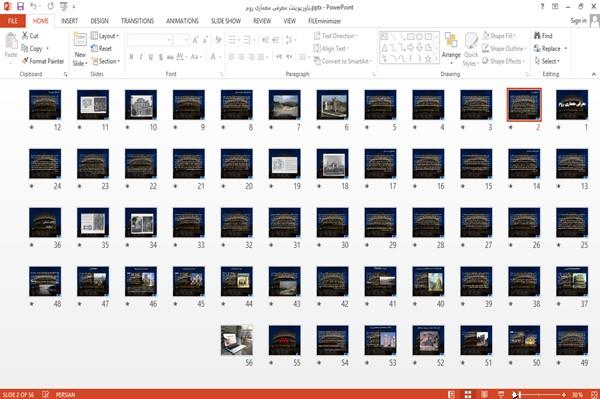The width and height of the screenshot is (600, 399).
Task: Click the Ribbon Display Options icon
Action: (x=555, y=7)
